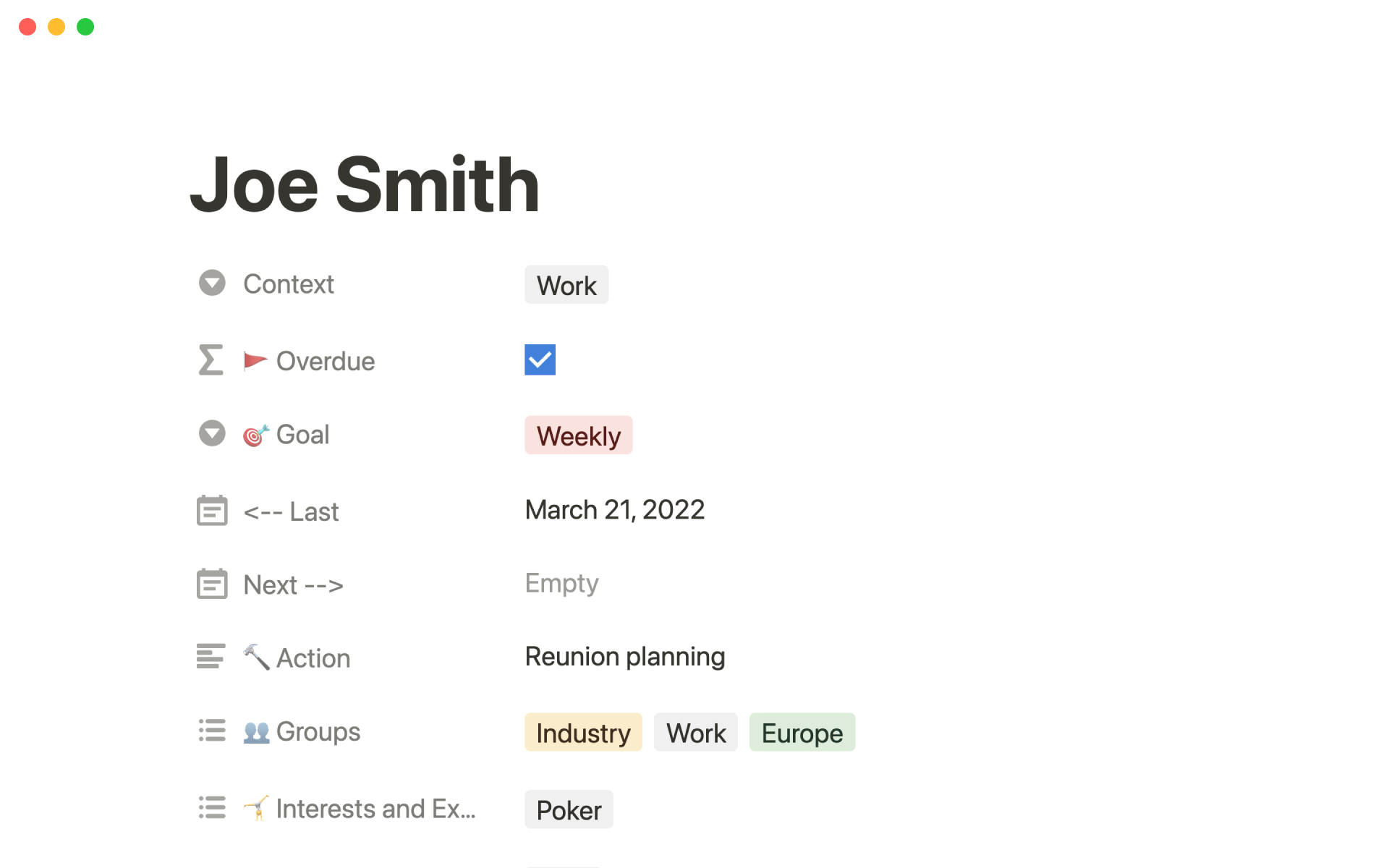1389x868 pixels.
Task: Uncheck the Overdue checkbox
Action: tap(540, 360)
